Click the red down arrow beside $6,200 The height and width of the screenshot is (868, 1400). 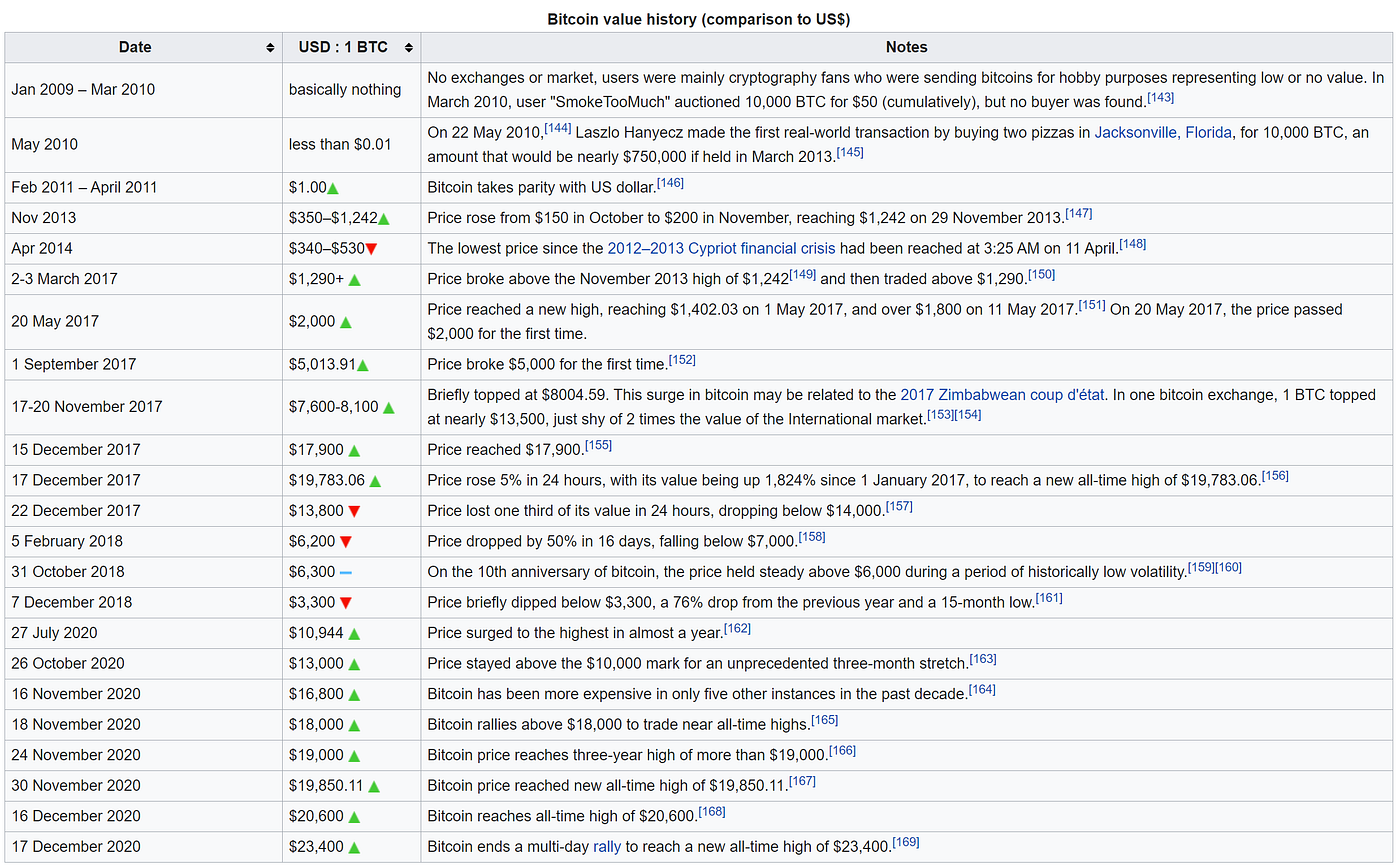pyautogui.click(x=346, y=542)
